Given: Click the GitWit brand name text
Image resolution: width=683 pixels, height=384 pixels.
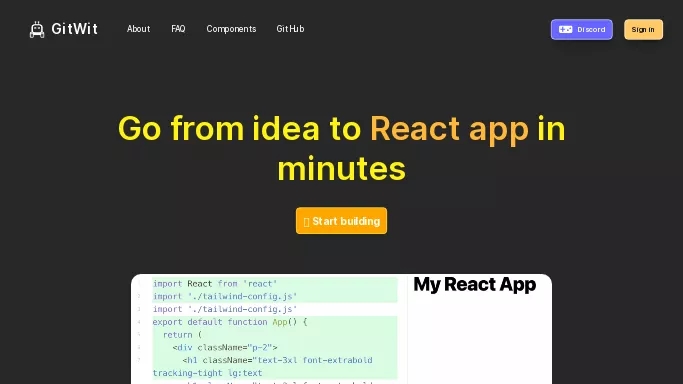Looking at the screenshot, I should pyautogui.click(x=74, y=29).
